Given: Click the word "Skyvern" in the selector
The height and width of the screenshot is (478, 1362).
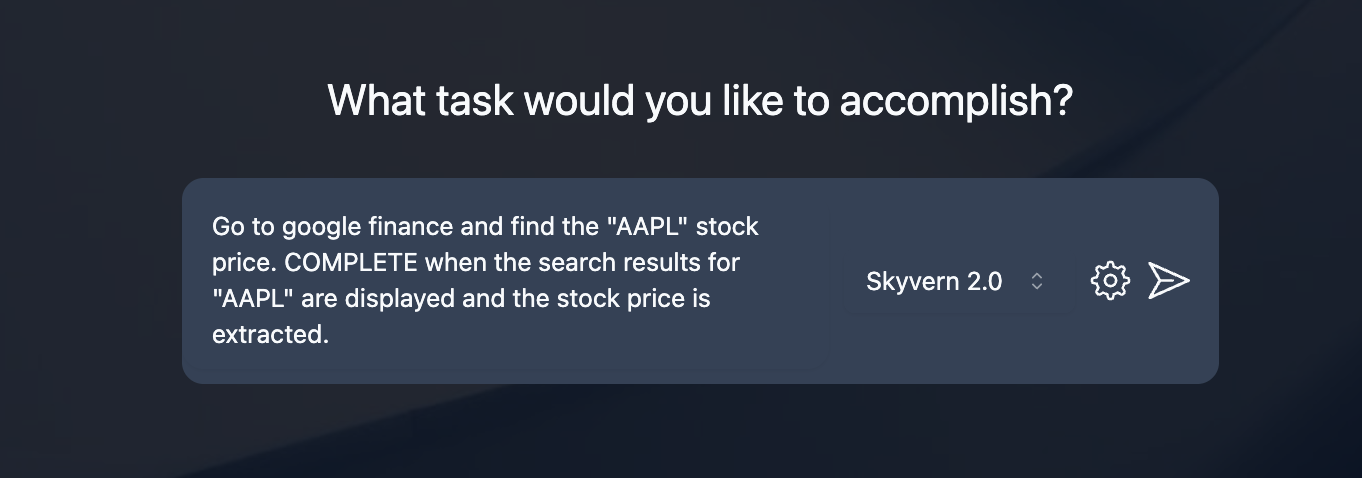Looking at the screenshot, I should [x=909, y=282].
